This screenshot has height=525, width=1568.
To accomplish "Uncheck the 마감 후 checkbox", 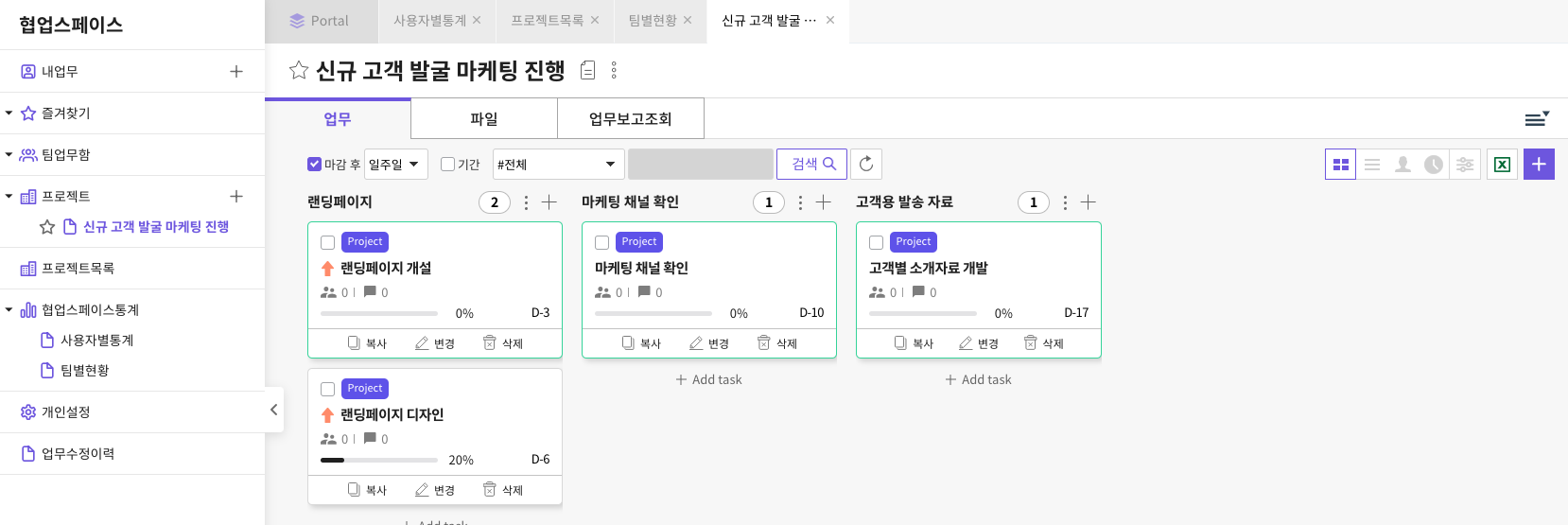I will pos(315,165).
